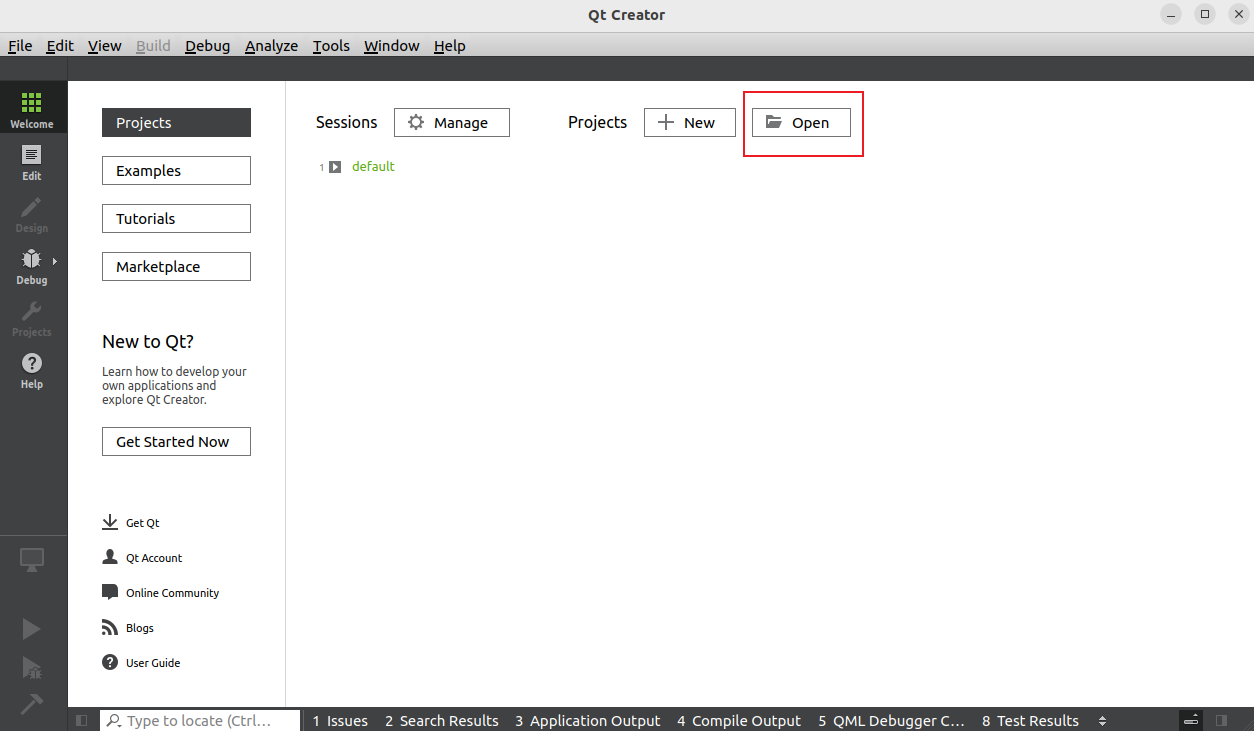Click the kit selector monitor icon
Screen dimensions: 1254x731
(x=32, y=560)
